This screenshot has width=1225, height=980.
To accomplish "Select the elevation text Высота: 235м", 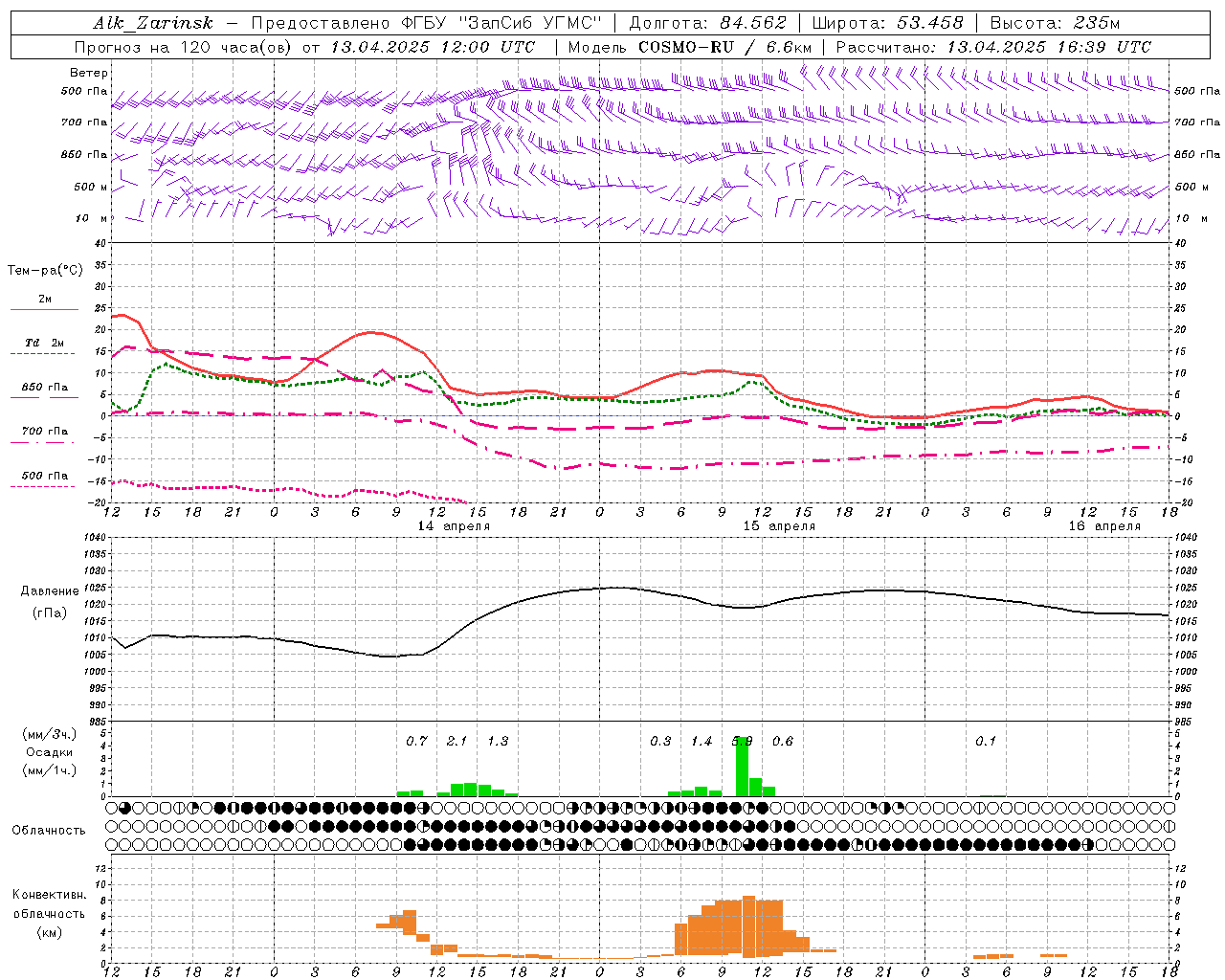I will (1055, 23).
